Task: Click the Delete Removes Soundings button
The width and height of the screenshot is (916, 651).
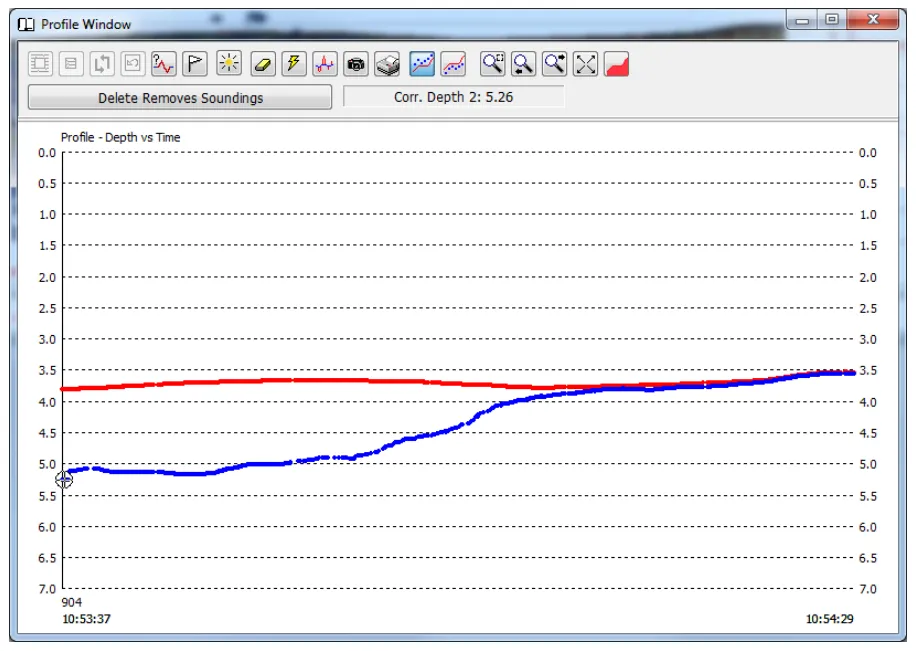Action: tap(180, 98)
